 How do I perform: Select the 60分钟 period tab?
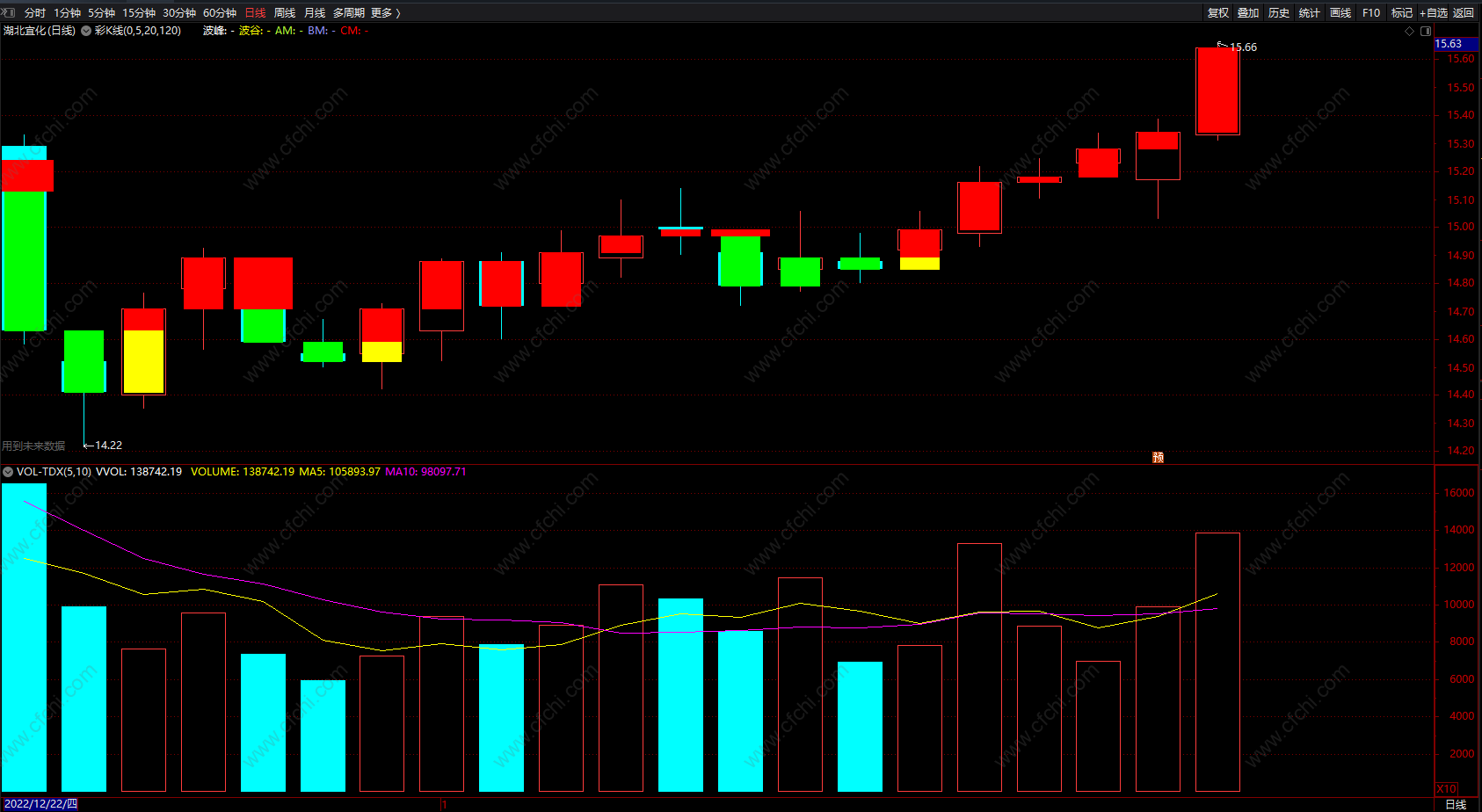click(220, 12)
